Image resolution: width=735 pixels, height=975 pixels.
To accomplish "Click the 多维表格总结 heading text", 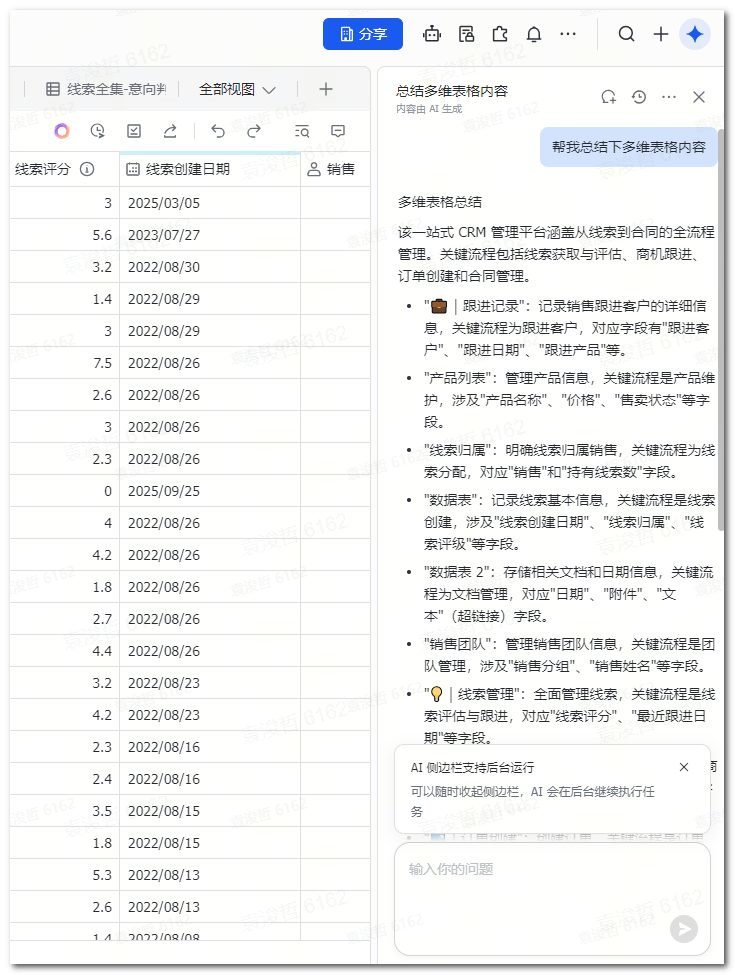I will [x=440, y=202].
